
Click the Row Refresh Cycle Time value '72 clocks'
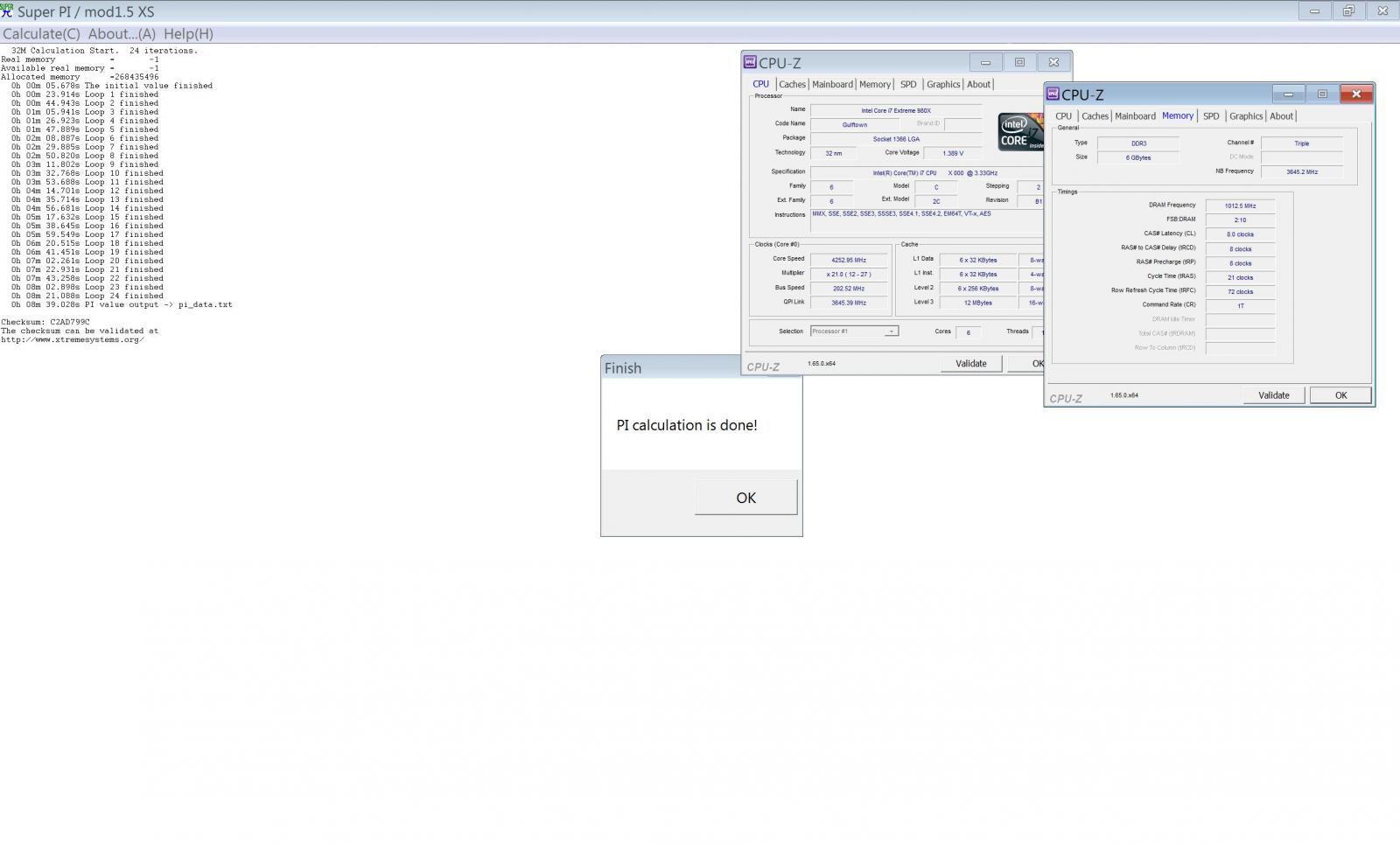point(1240,291)
